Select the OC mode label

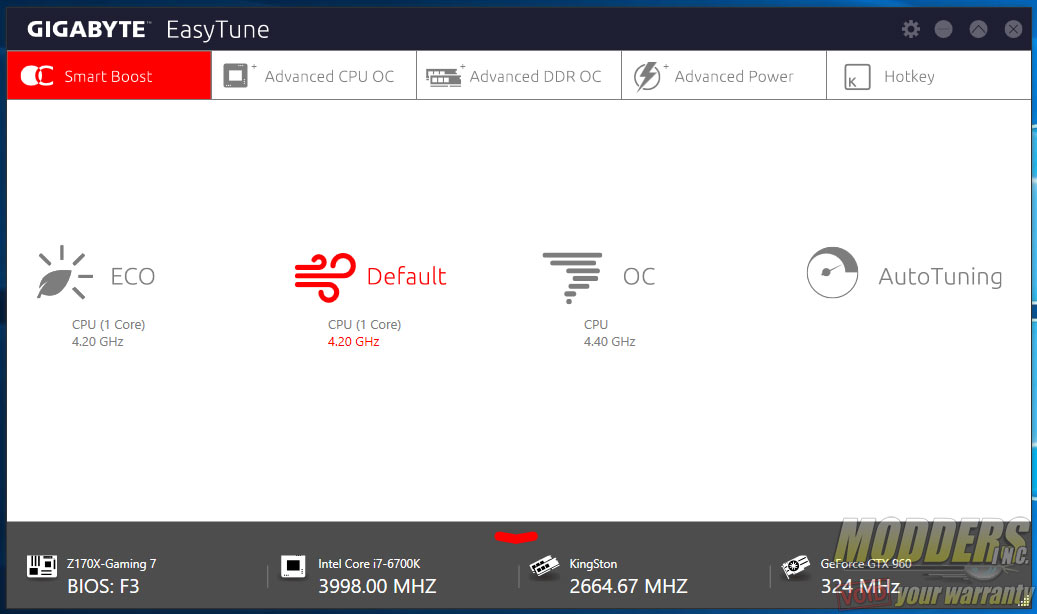coord(639,277)
